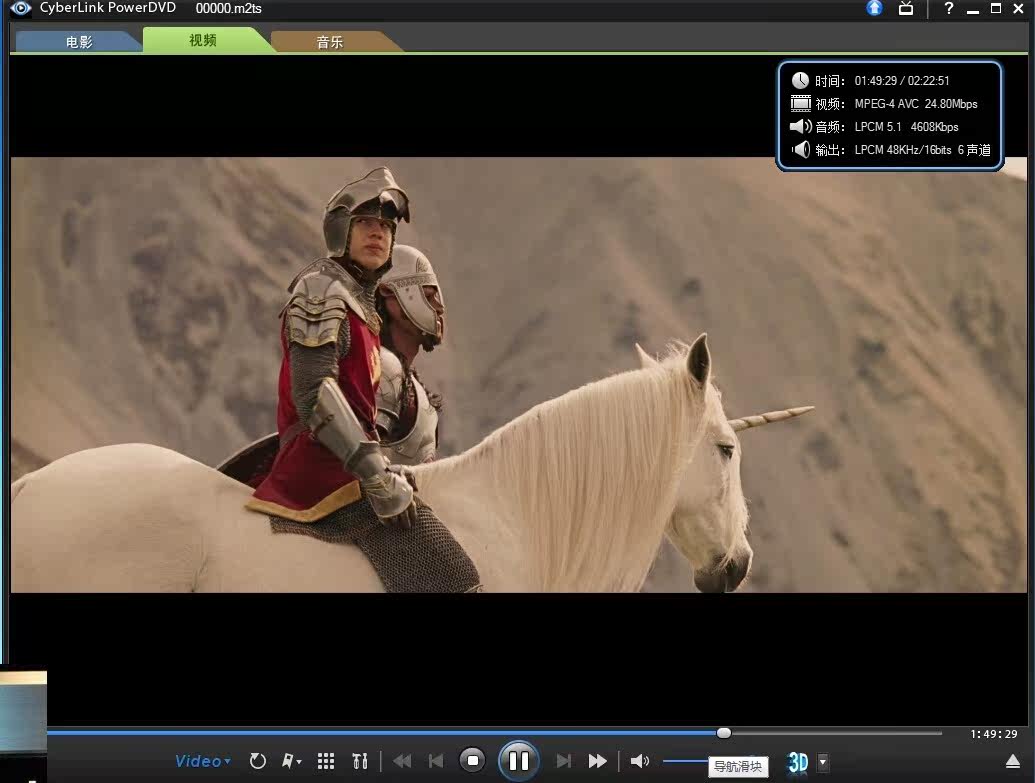This screenshot has height=783, width=1035.
Task: Click the output speaker icon beside 输出
Action: 801,149
